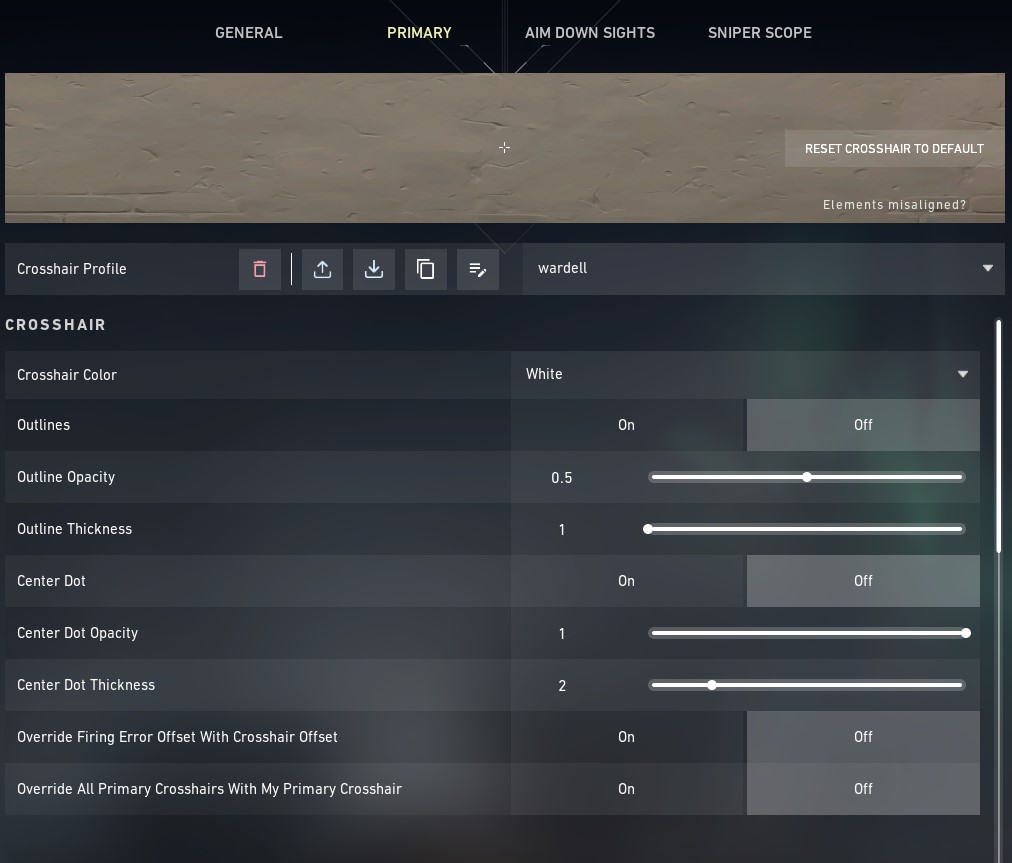Click the Center Dot Opacity slider handle
1012x863 pixels.
(x=966, y=633)
